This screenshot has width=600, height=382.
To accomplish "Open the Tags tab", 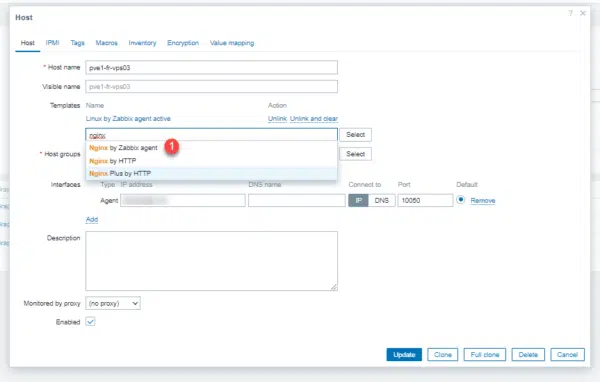I will [x=77, y=43].
